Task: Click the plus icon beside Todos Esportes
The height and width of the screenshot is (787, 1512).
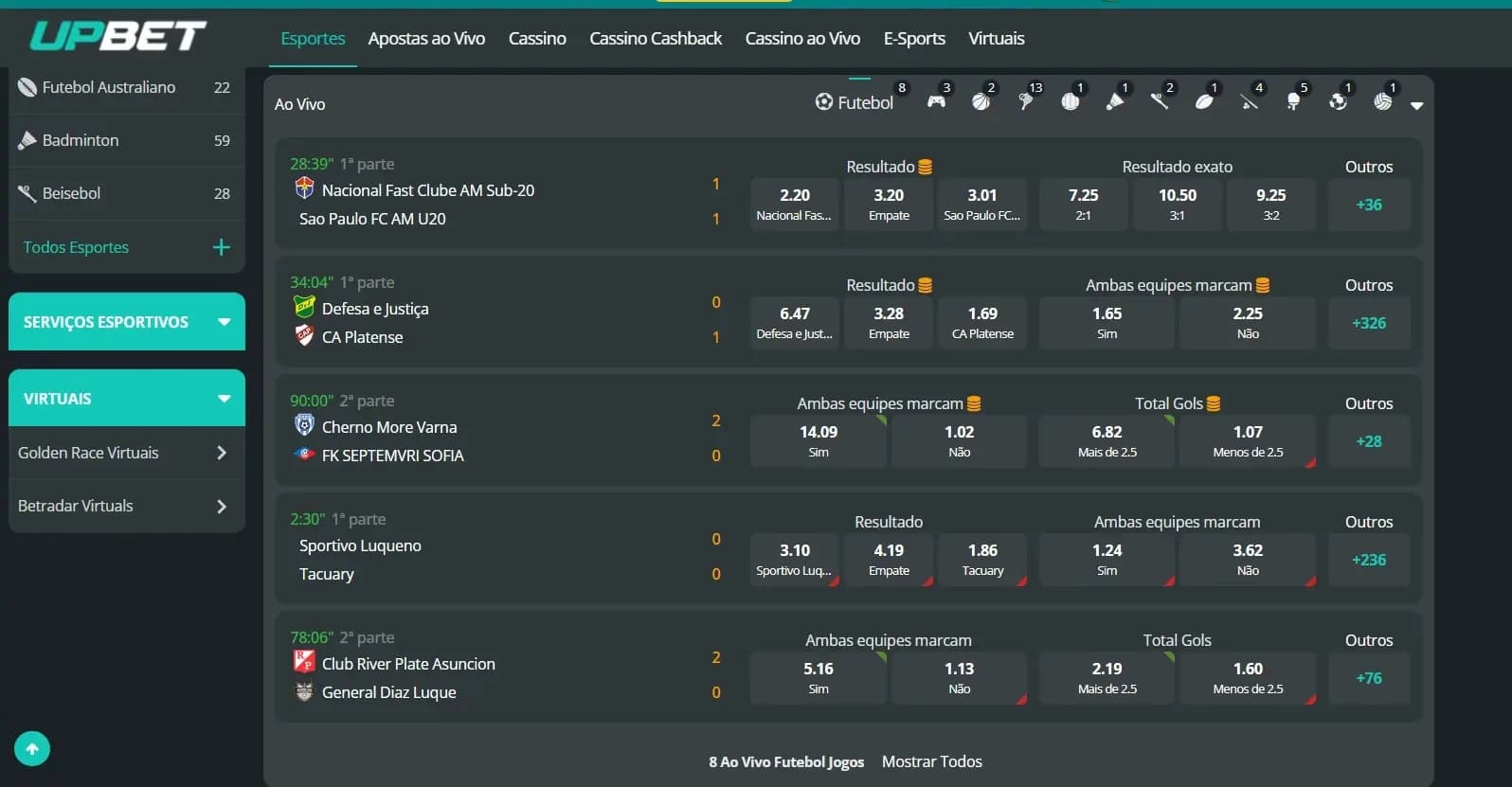Action: (x=222, y=247)
